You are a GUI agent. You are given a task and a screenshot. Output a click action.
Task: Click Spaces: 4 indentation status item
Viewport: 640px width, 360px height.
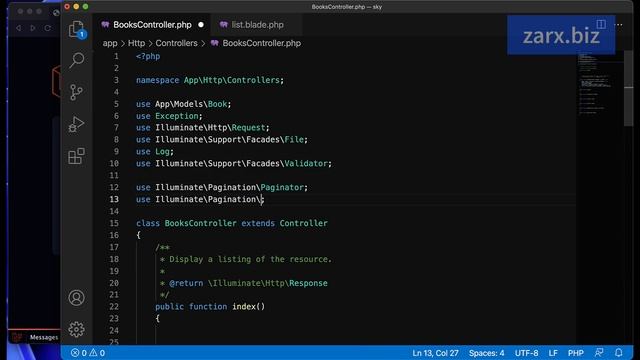point(486,353)
